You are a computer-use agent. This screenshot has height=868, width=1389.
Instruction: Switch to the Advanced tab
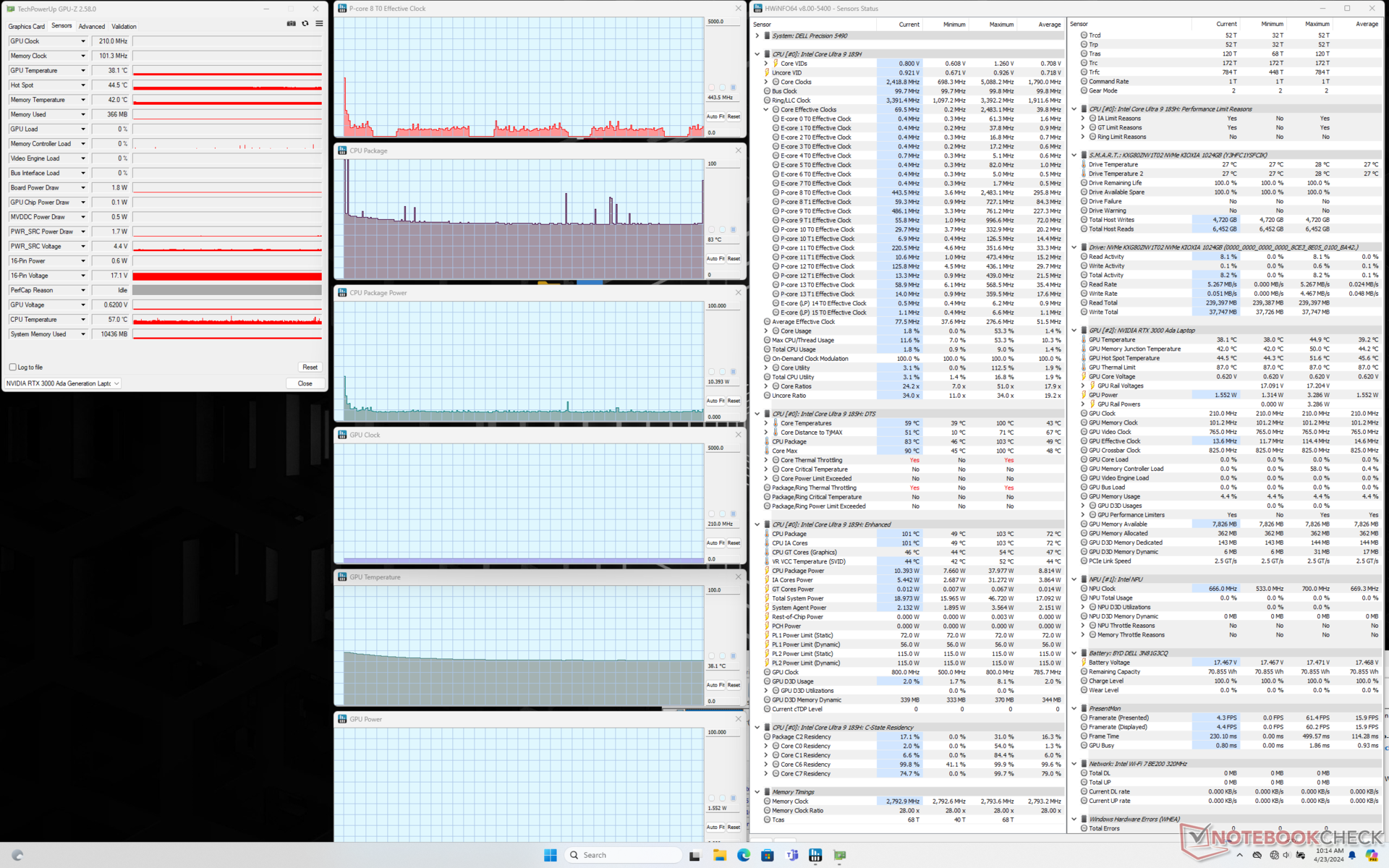(x=92, y=26)
